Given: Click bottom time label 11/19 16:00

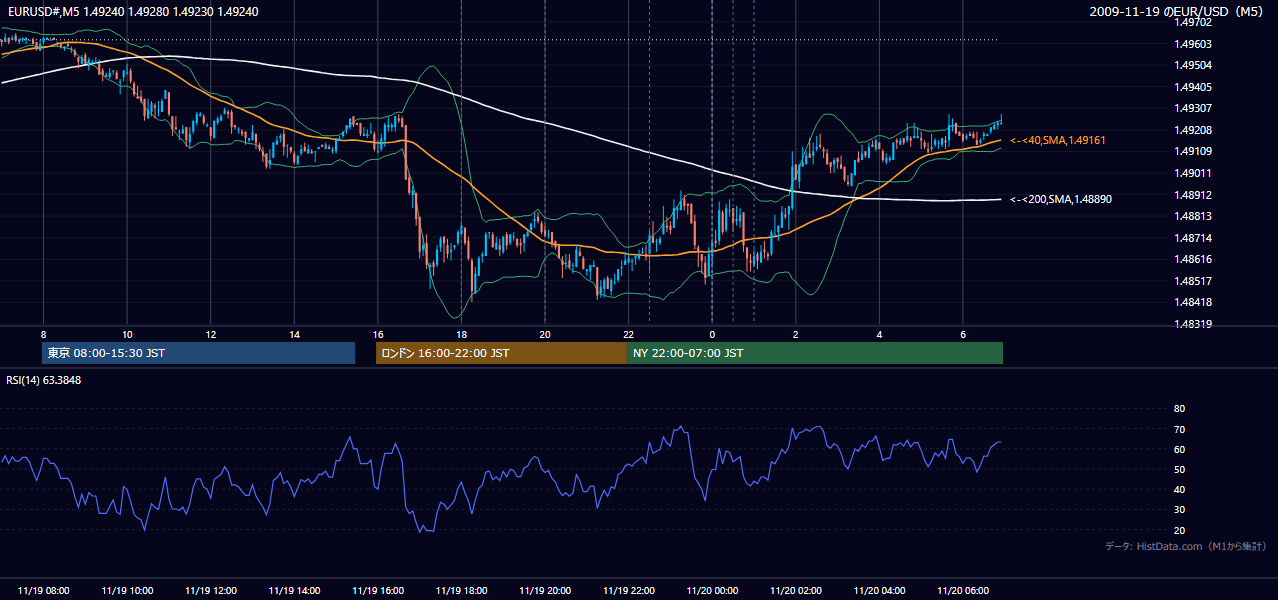Looking at the screenshot, I should coord(378,591).
